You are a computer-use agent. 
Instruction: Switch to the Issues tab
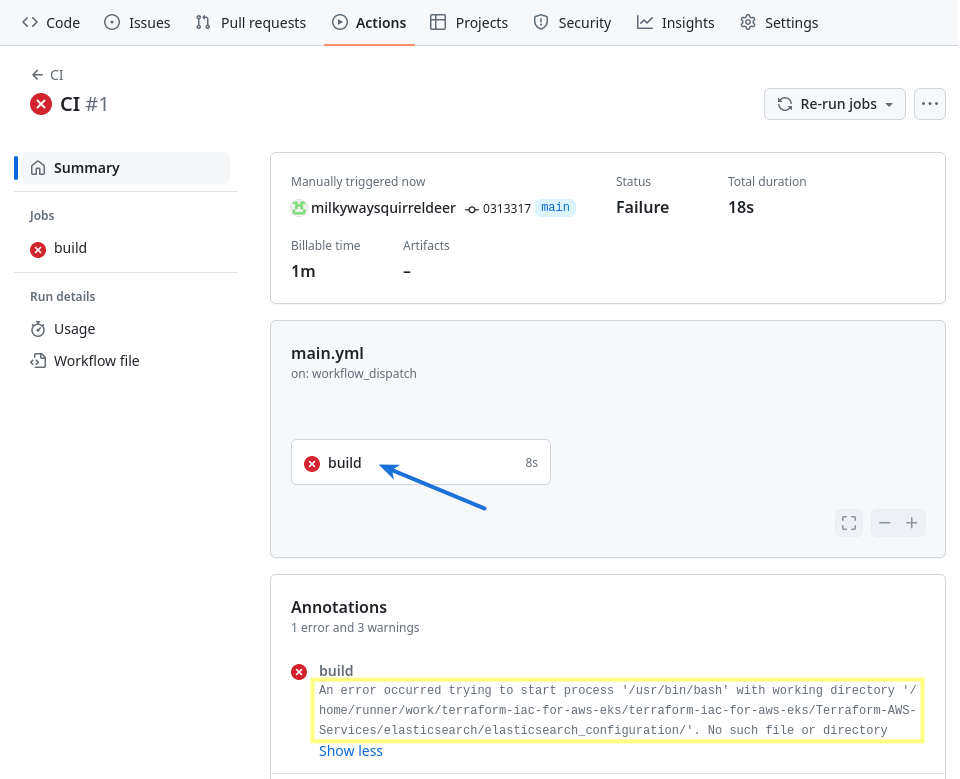[137, 22]
